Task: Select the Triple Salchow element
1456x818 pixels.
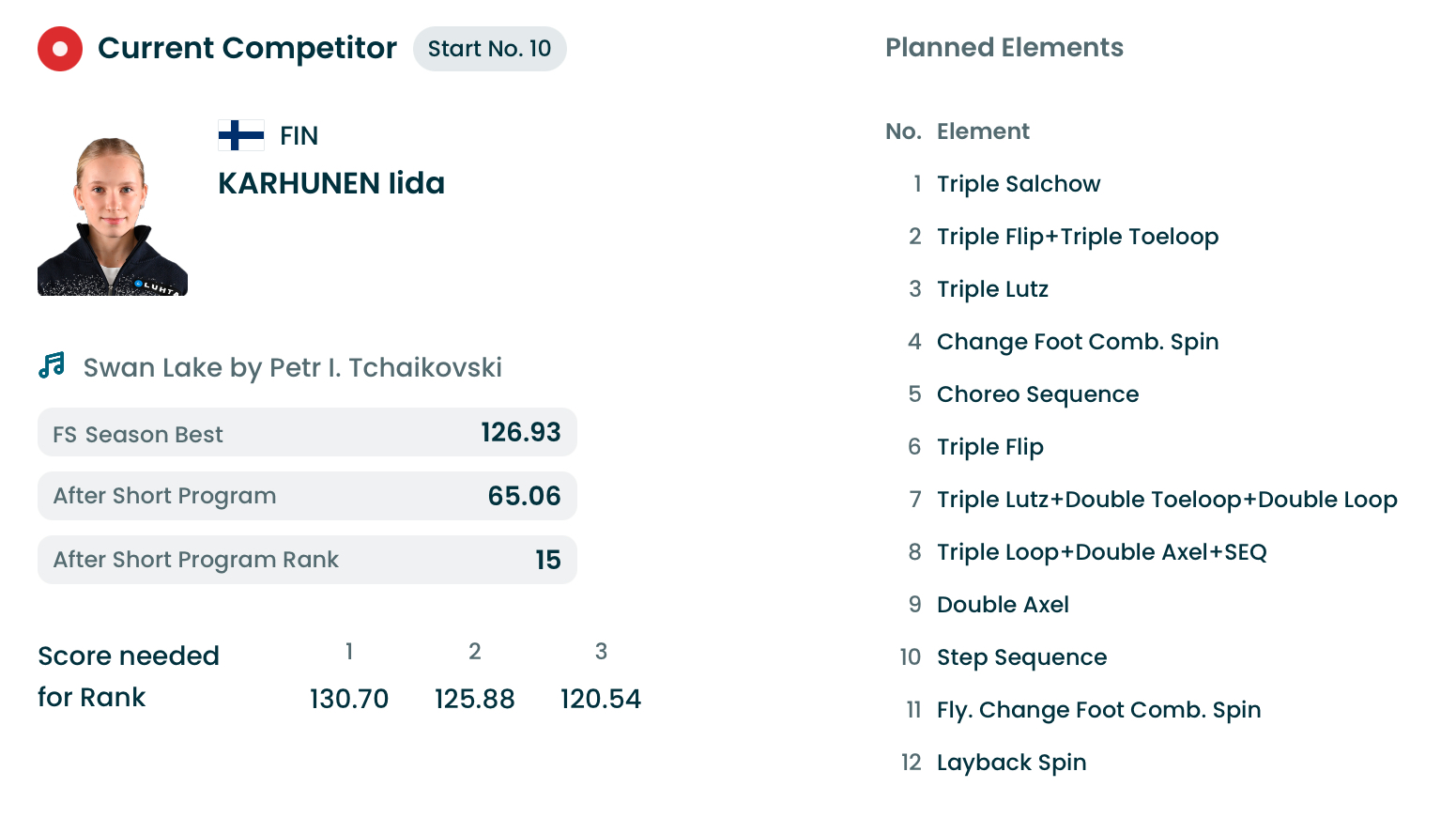Action: (1018, 184)
